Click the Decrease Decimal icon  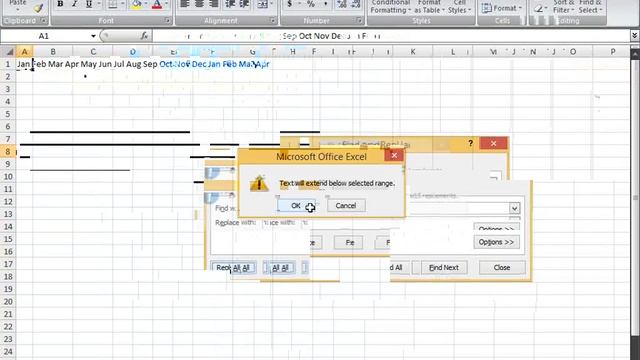pyautogui.click(x=356, y=4)
